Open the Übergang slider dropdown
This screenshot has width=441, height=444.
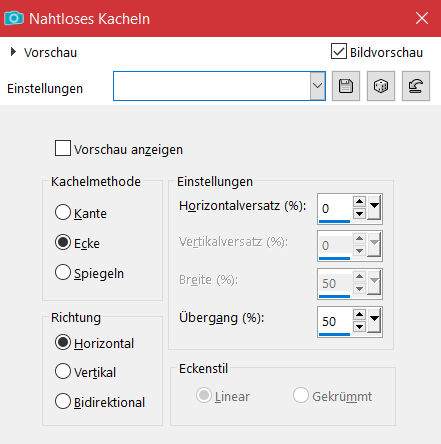374,320
